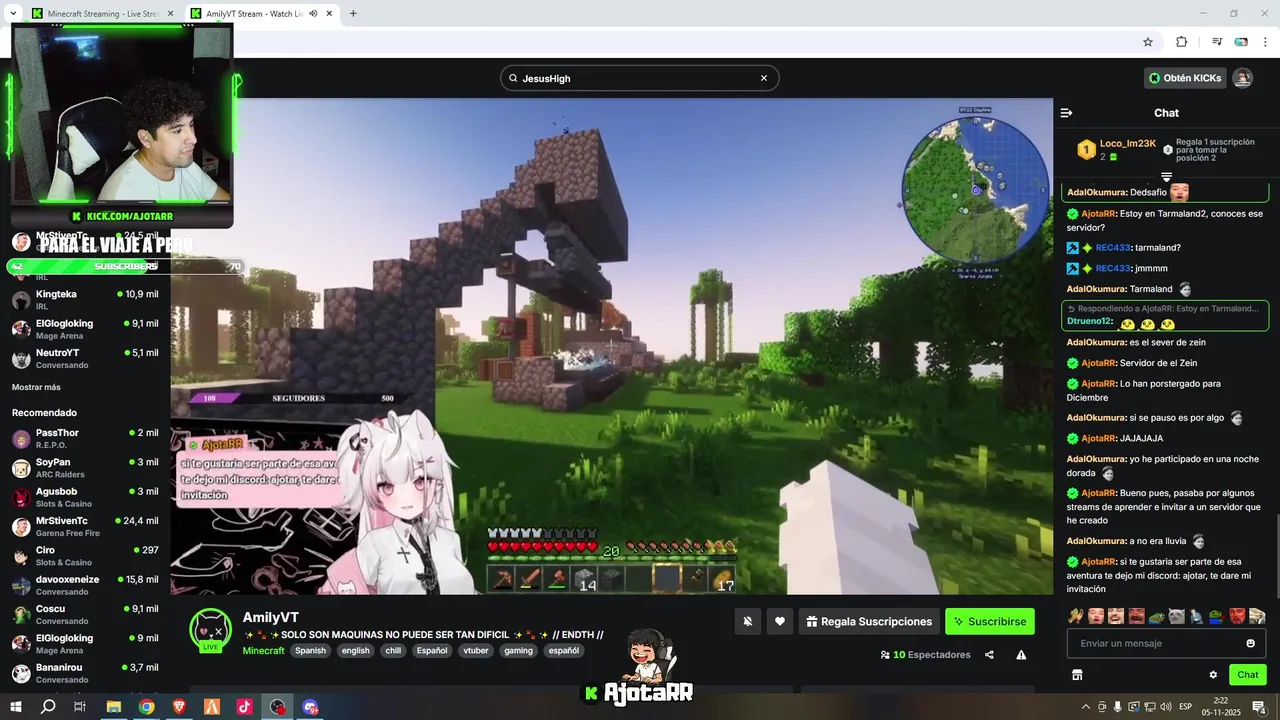The height and width of the screenshot is (720, 1280).
Task: Open tab search dropdown arrow
Action: click(12, 14)
